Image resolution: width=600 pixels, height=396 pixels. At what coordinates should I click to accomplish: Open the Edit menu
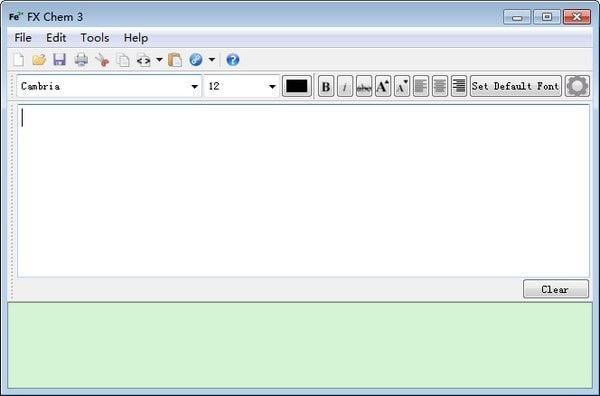pos(56,38)
